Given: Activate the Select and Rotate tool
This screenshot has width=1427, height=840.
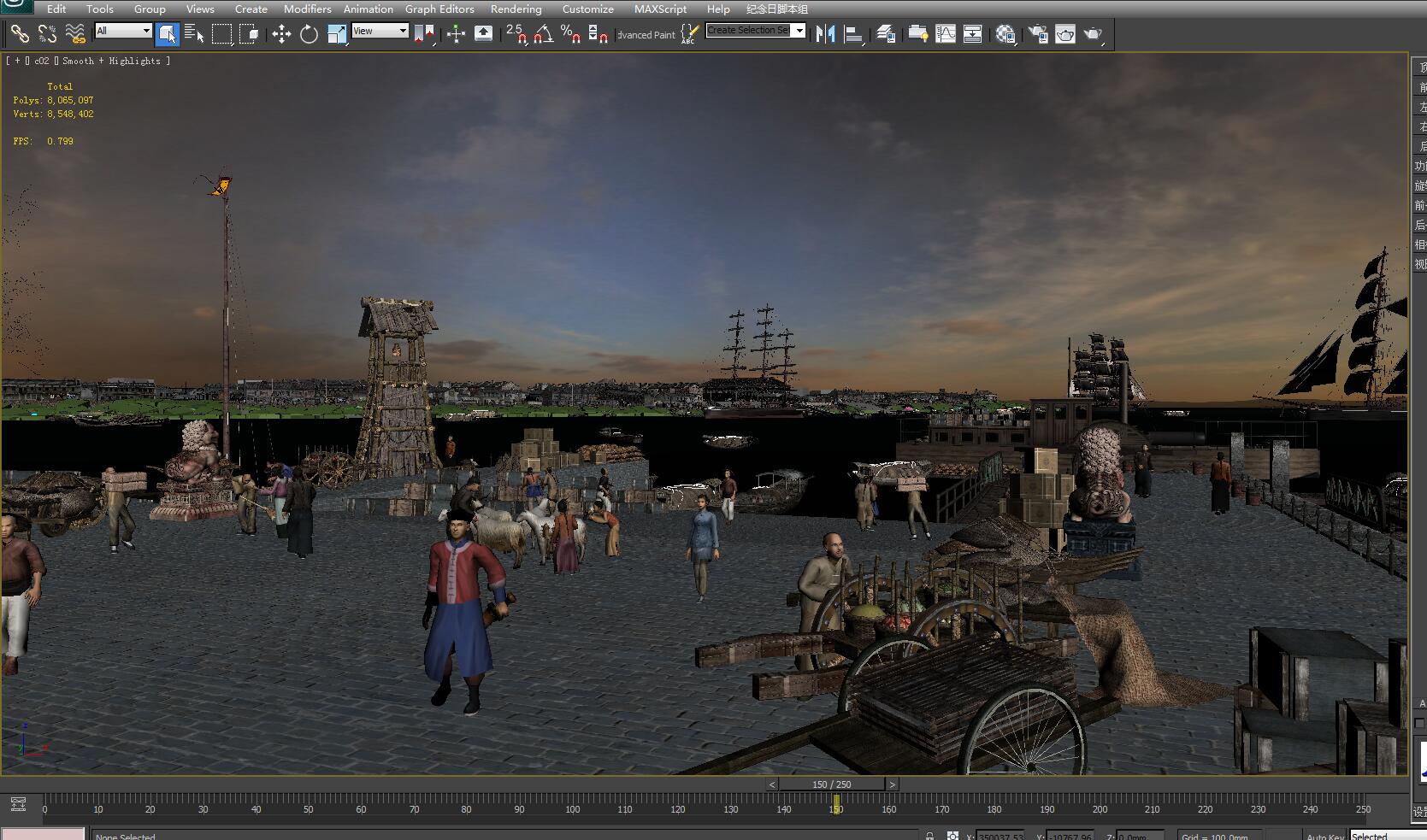Looking at the screenshot, I should (x=309, y=34).
